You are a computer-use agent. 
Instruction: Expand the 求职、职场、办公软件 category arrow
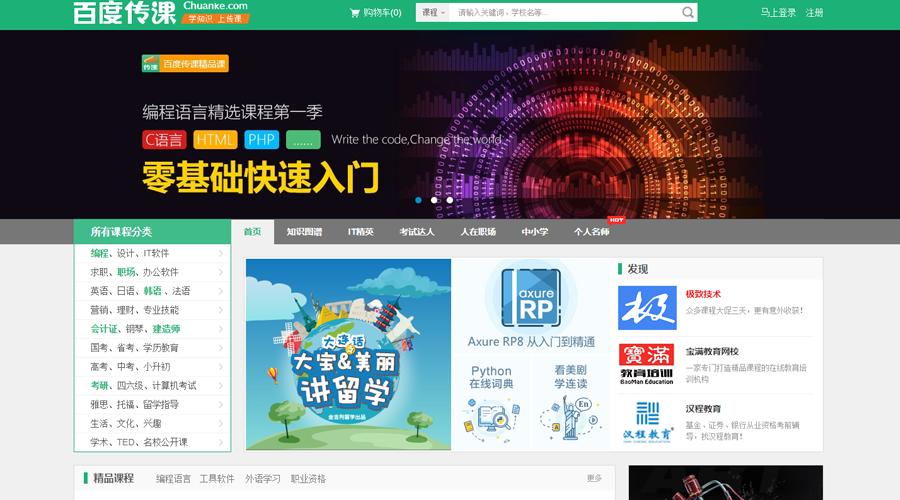221,272
